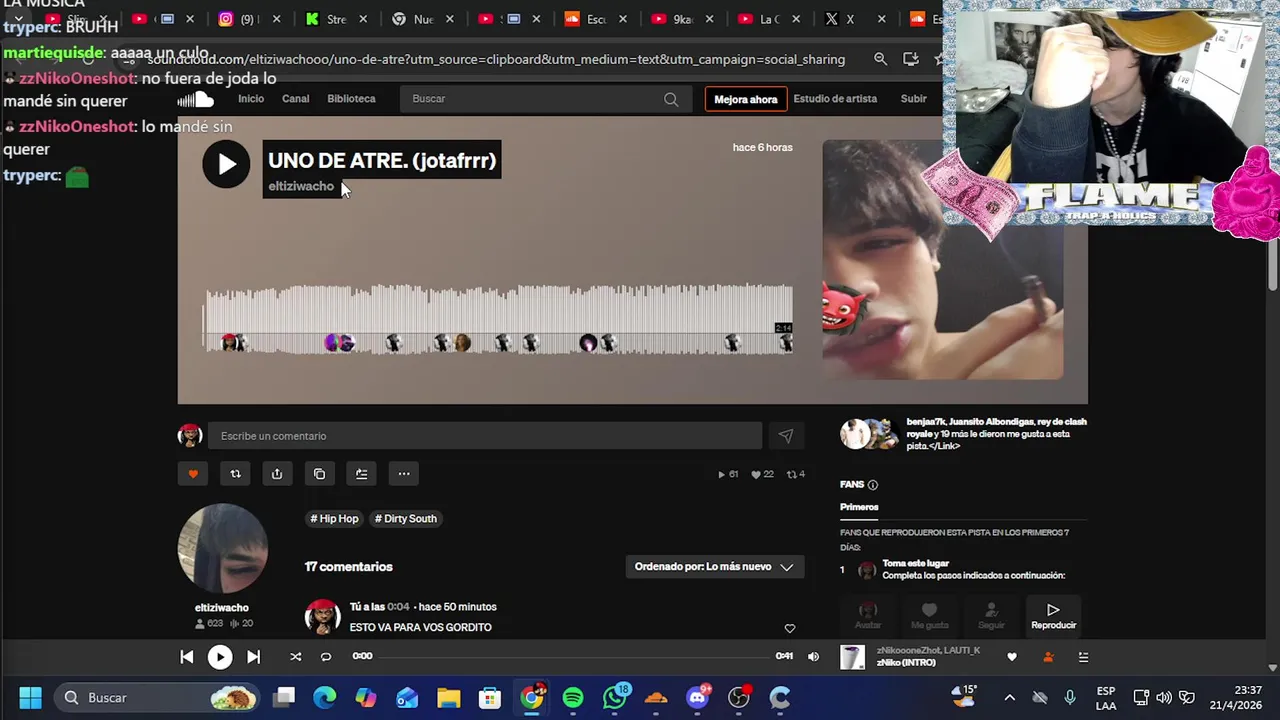
Task: Go to Inicio in the navigation
Action: click(x=251, y=99)
